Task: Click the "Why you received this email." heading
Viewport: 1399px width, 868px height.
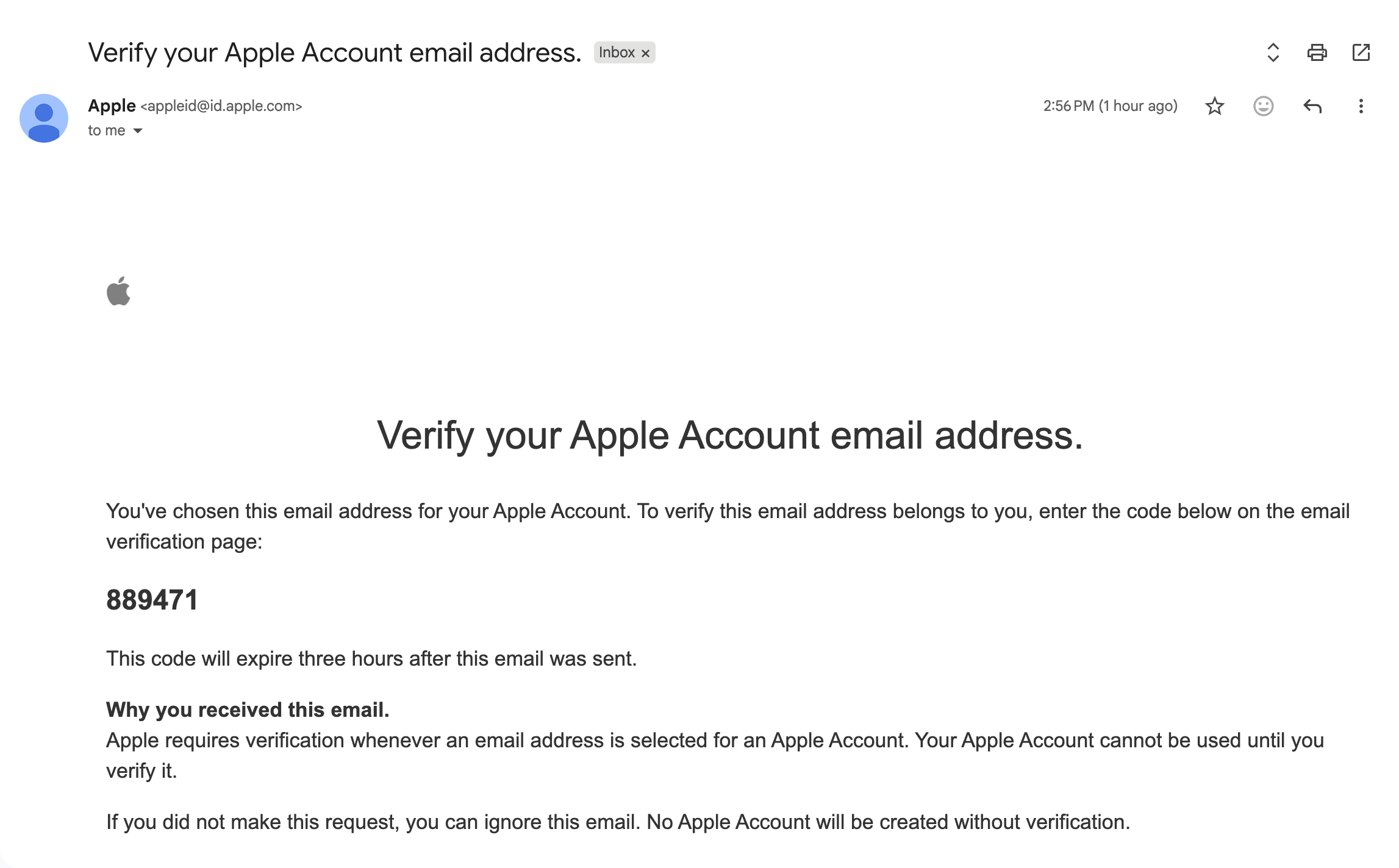Action: click(248, 710)
